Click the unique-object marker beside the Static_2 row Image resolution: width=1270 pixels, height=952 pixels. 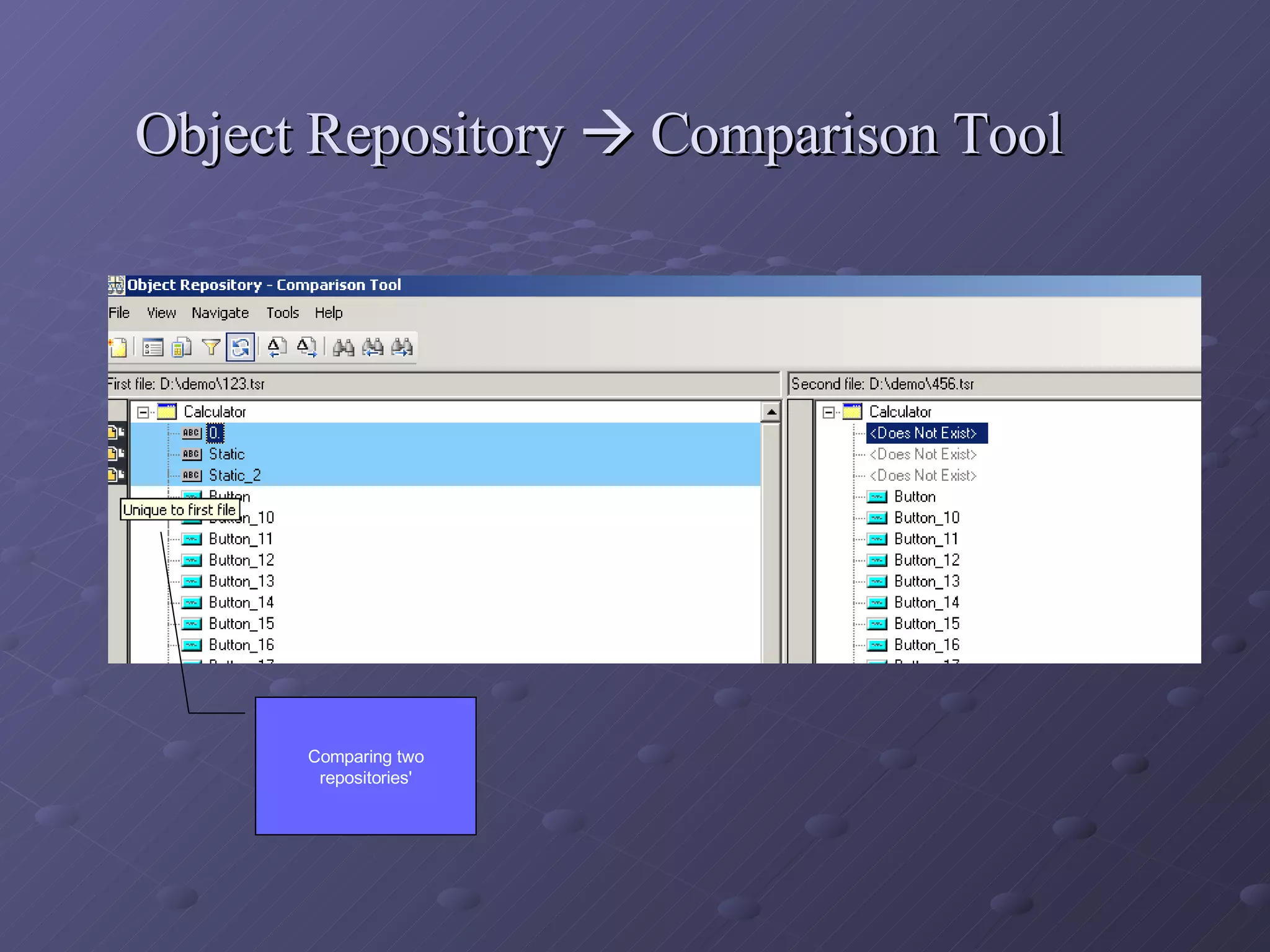116,475
